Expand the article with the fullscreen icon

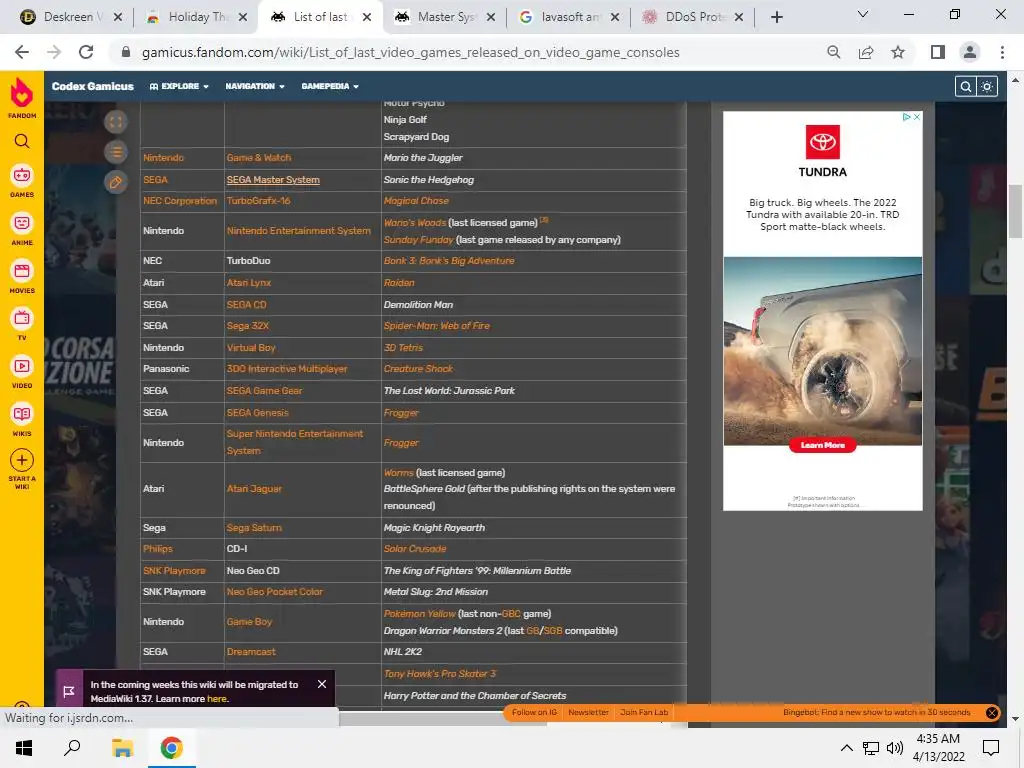[x=116, y=121]
